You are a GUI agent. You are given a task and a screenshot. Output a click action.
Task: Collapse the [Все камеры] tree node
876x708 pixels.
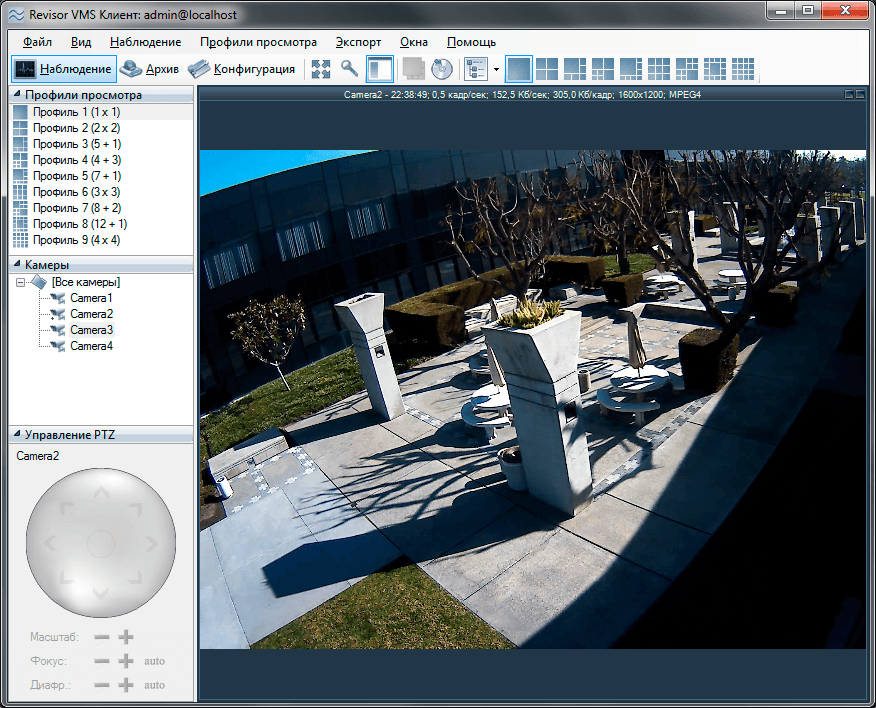pyautogui.click(x=20, y=282)
